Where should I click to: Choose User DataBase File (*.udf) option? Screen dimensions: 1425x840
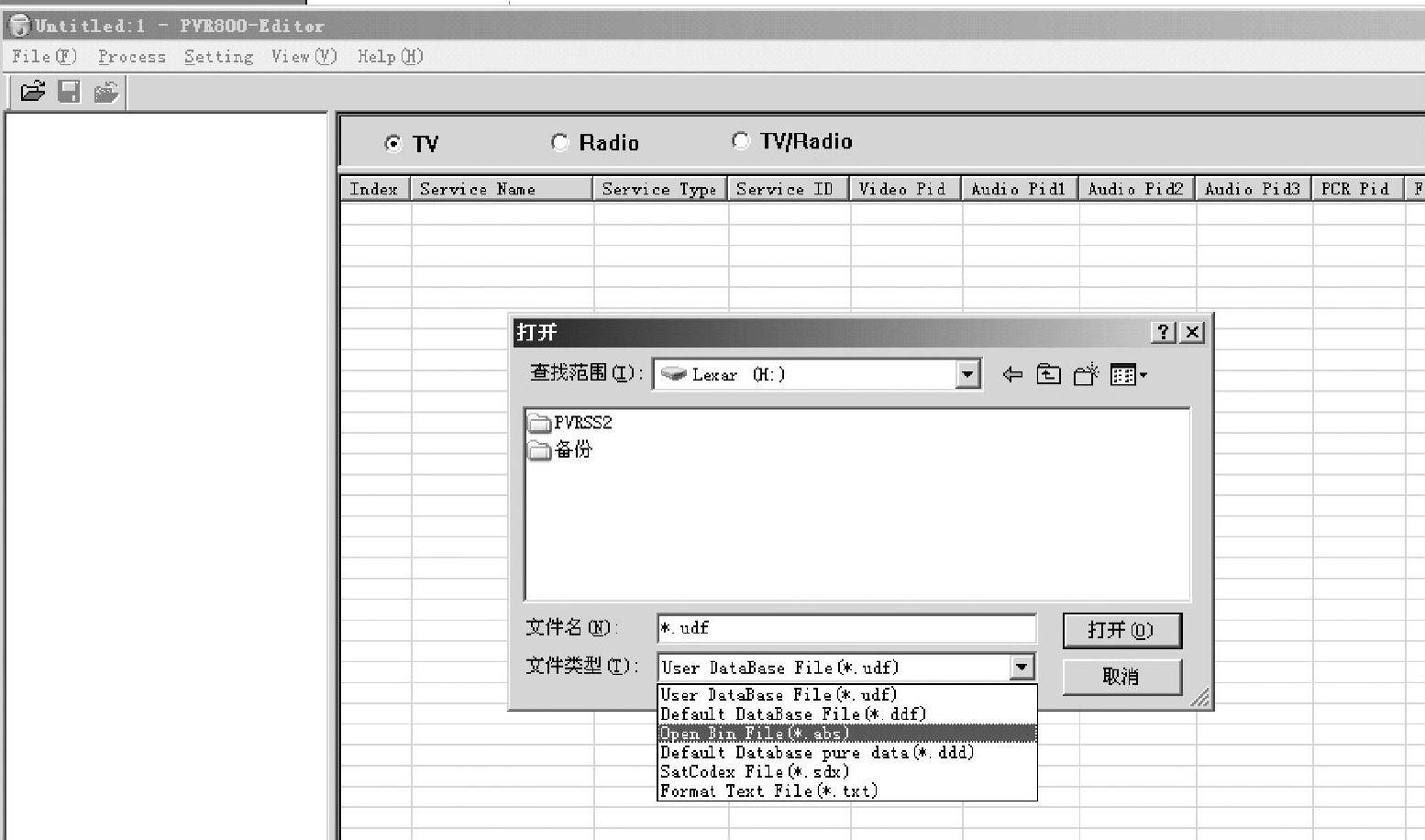tap(847, 694)
